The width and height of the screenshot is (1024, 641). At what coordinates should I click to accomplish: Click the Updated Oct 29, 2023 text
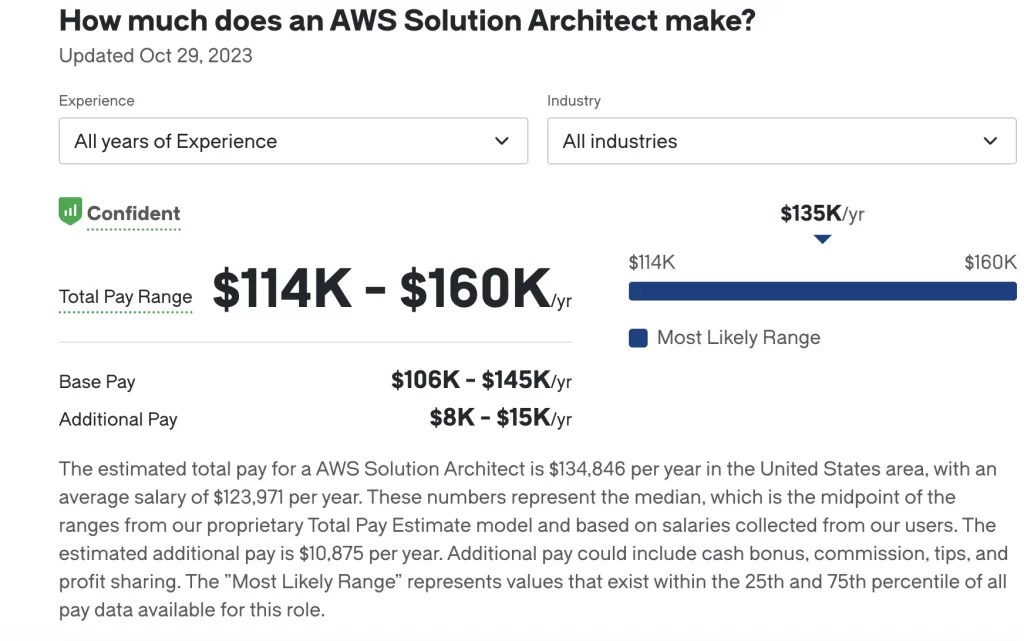(155, 56)
